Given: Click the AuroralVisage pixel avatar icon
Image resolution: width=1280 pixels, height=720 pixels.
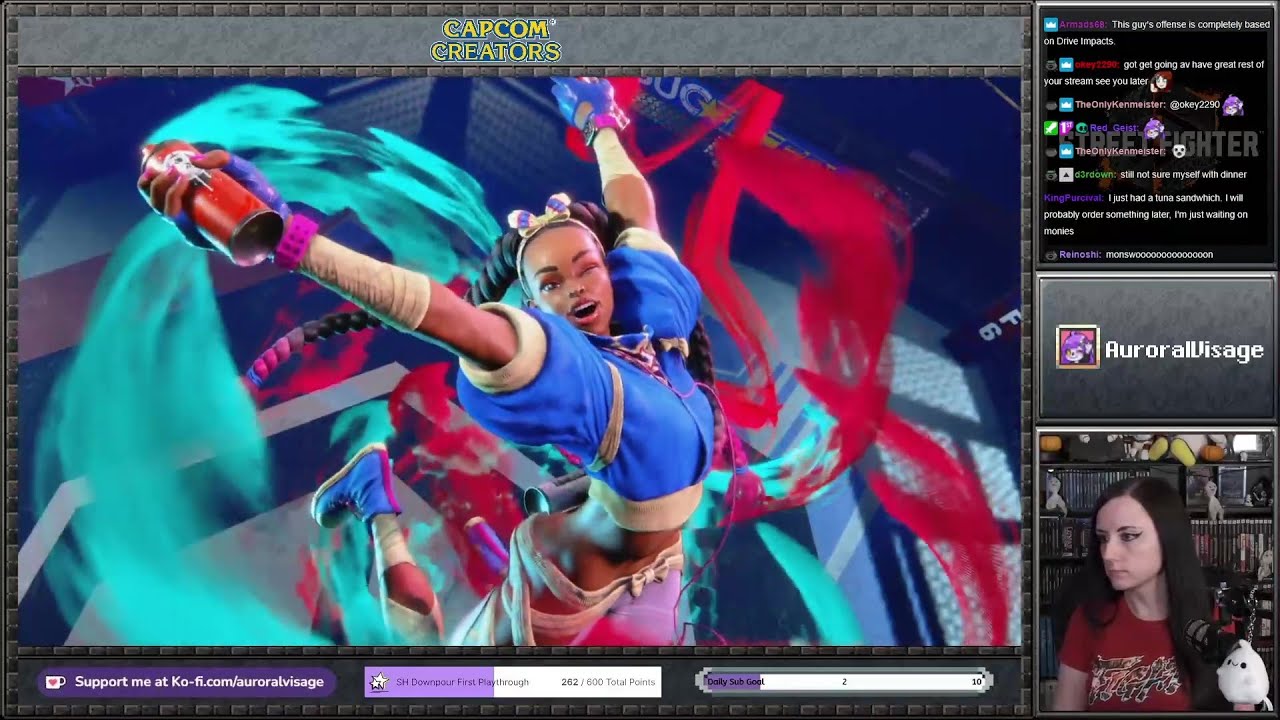Looking at the screenshot, I should pos(1077,347).
